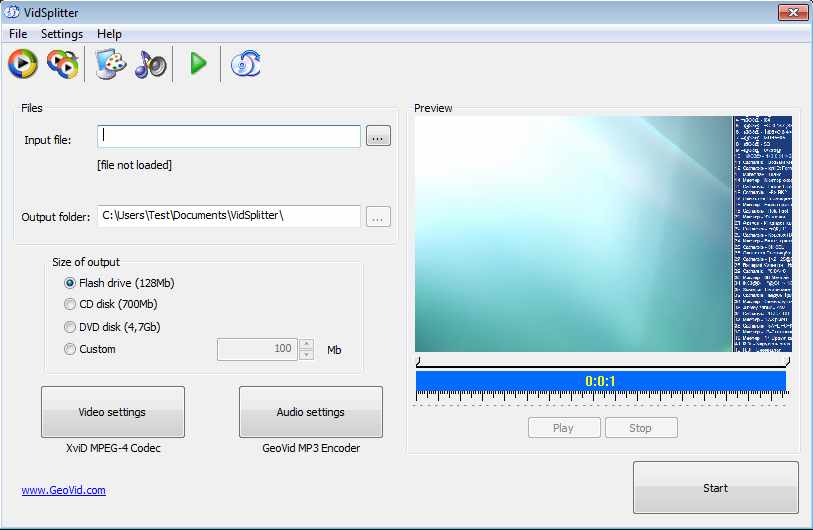Open the Help menu

(109, 34)
